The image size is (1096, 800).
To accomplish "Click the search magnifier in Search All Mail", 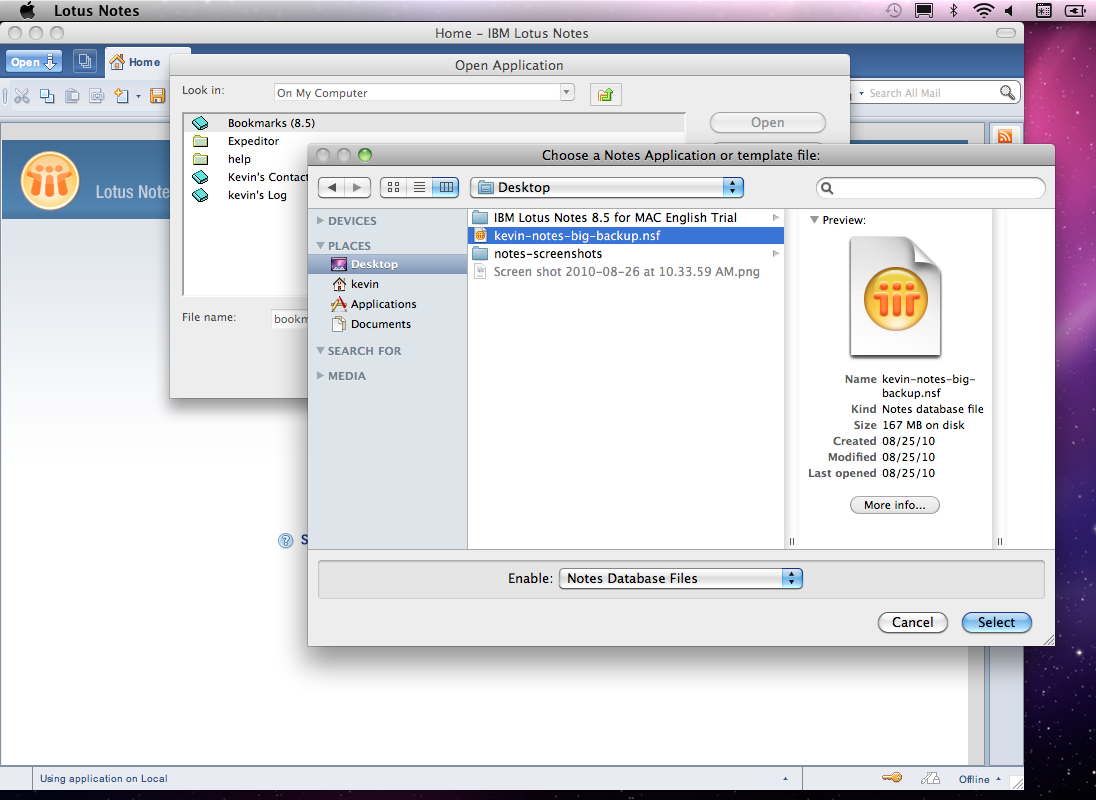I will point(1007,92).
